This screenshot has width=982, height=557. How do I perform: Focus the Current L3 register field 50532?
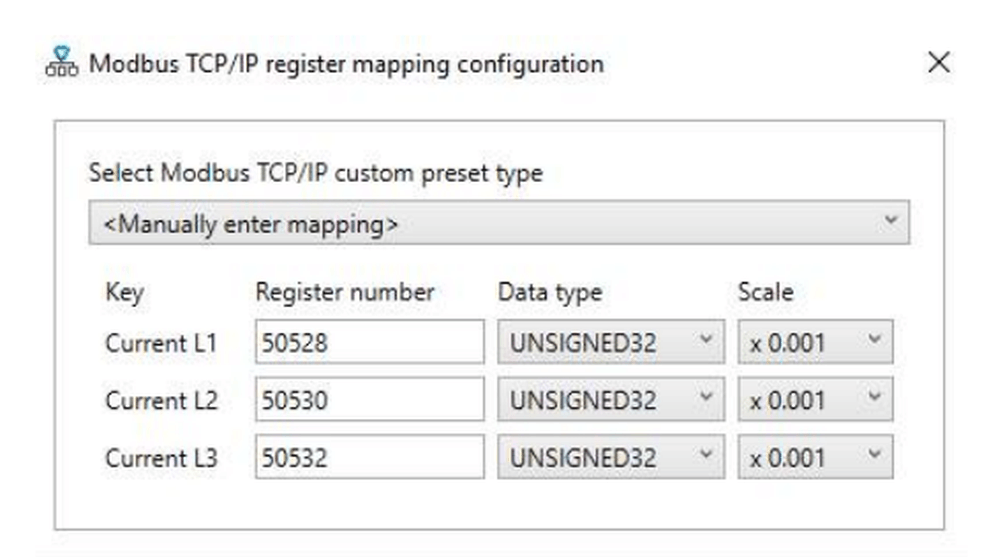click(x=370, y=457)
